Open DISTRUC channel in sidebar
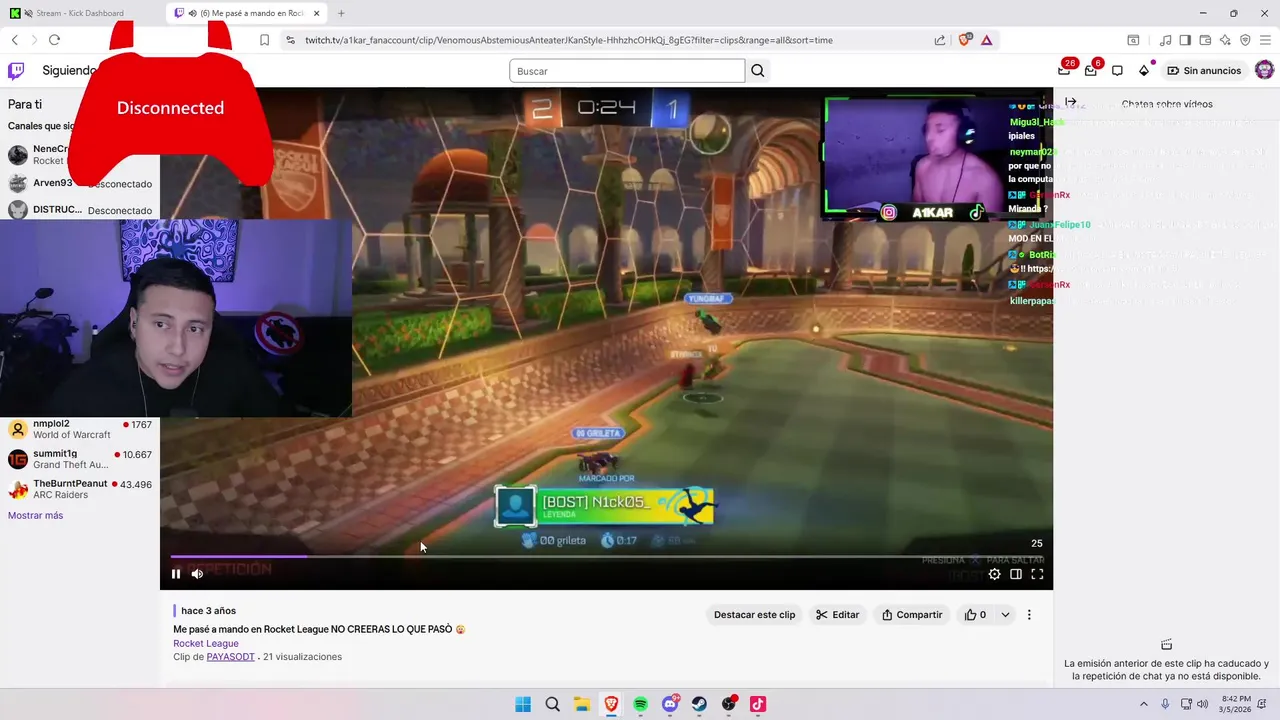Screen dimensions: 1280x720 (x=80, y=210)
